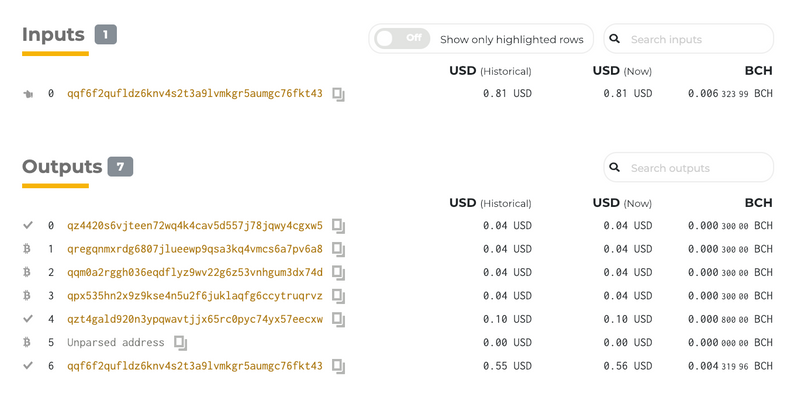Focus the Search inputs field

[x=689, y=39]
